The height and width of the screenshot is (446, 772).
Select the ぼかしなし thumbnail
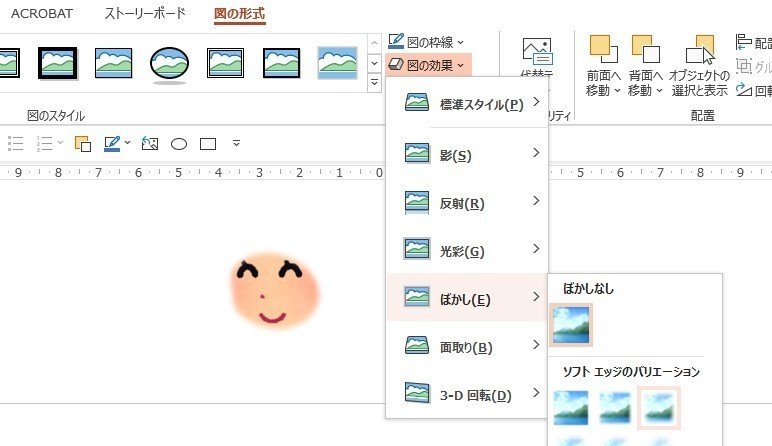pos(571,325)
